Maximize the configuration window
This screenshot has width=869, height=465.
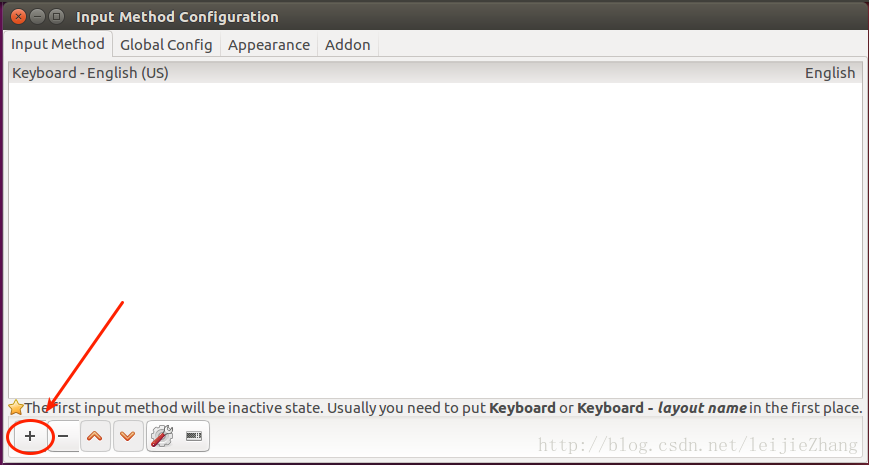[x=56, y=16]
